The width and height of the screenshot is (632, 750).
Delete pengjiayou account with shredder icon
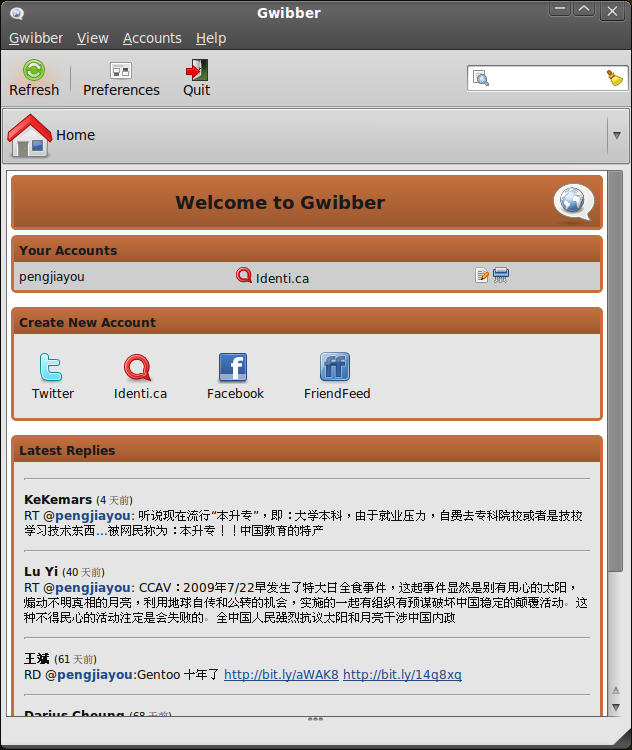click(501, 275)
